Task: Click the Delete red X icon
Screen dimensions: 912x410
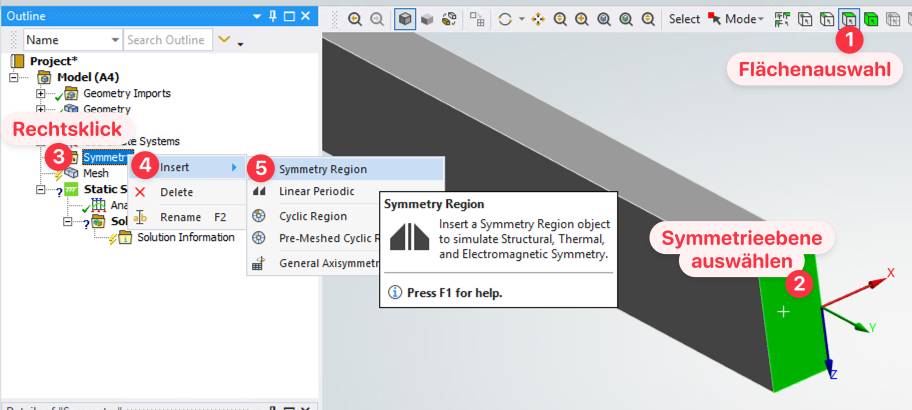Action: 140,192
